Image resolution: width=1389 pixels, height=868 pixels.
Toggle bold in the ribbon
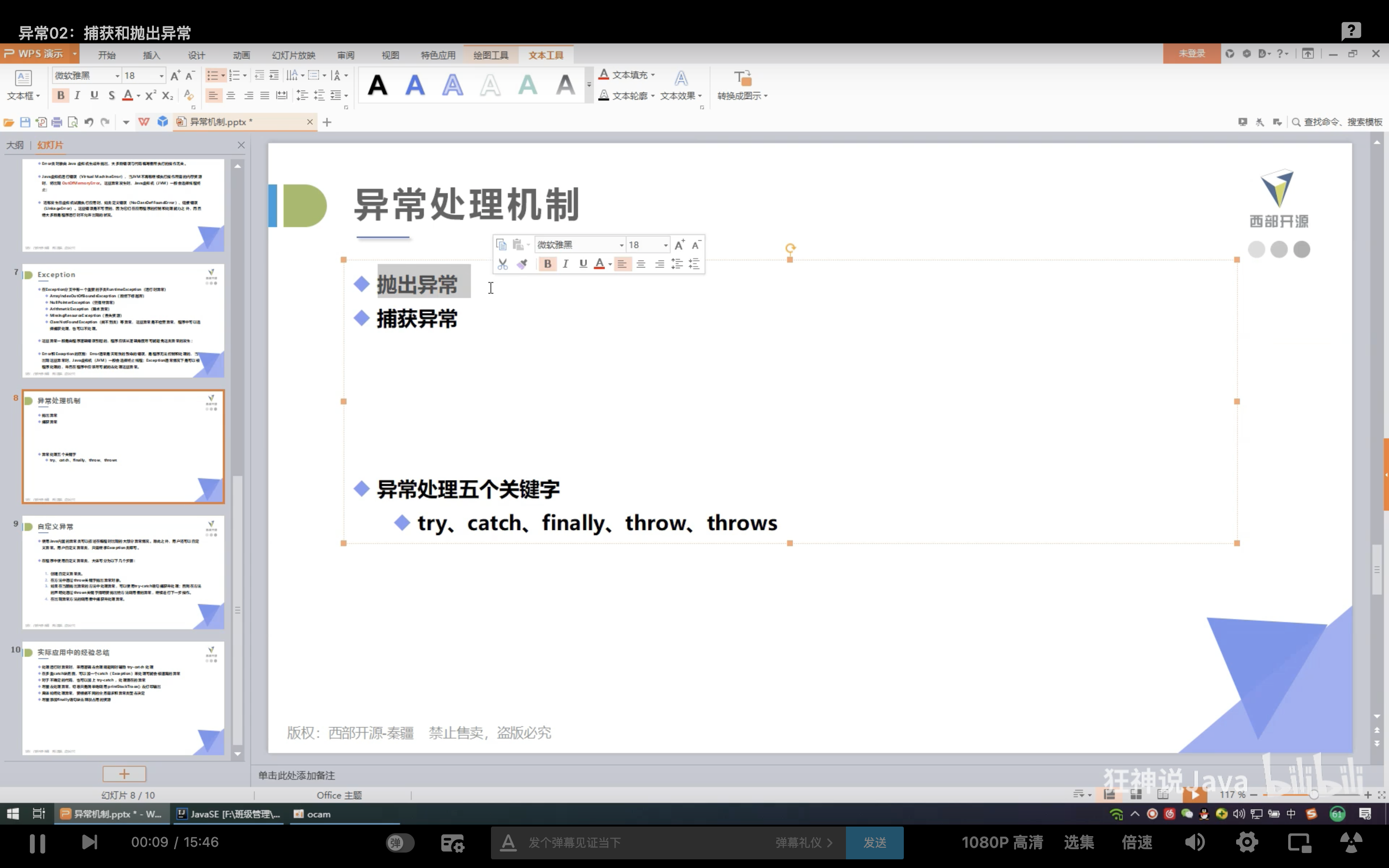(60, 95)
